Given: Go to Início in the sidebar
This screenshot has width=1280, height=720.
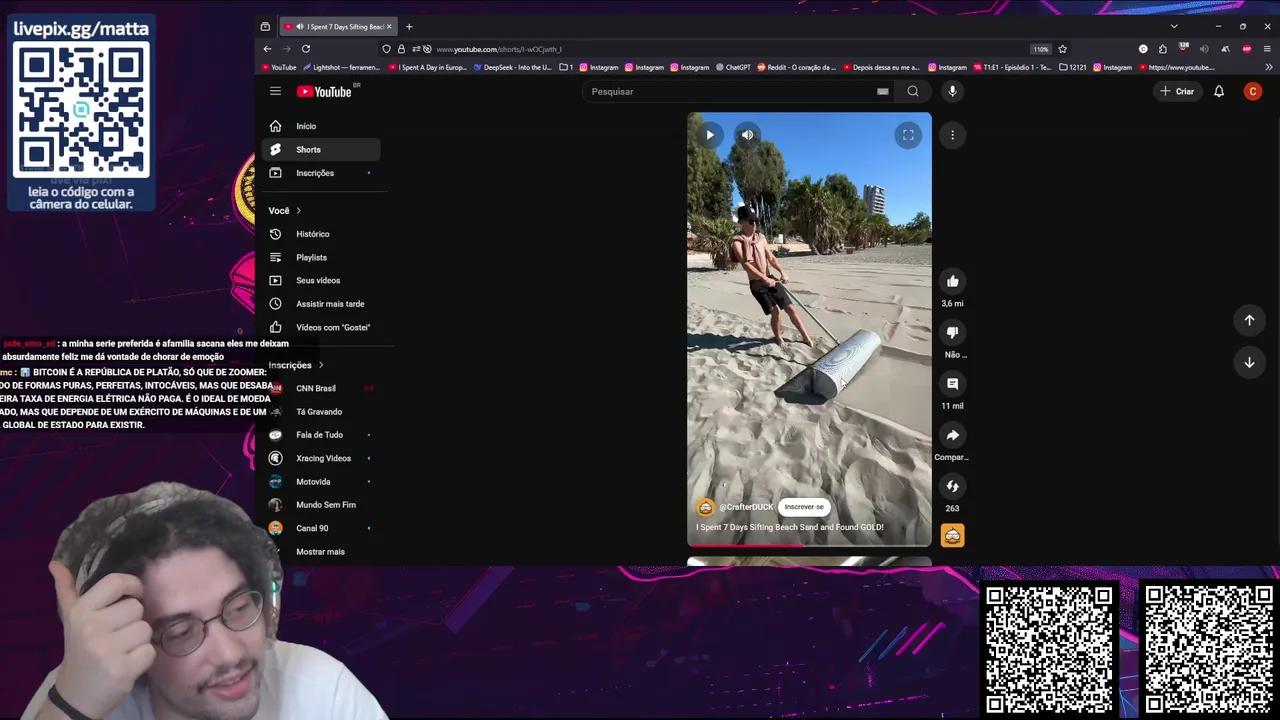Looking at the screenshot, I should 321,126.
